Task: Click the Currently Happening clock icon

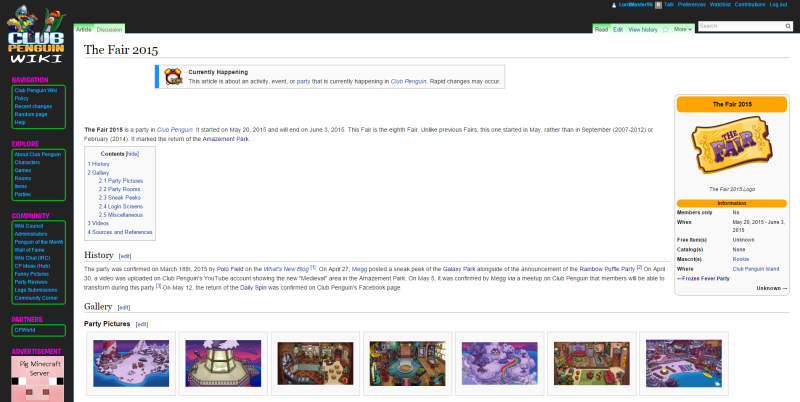Action: [173, 77]
